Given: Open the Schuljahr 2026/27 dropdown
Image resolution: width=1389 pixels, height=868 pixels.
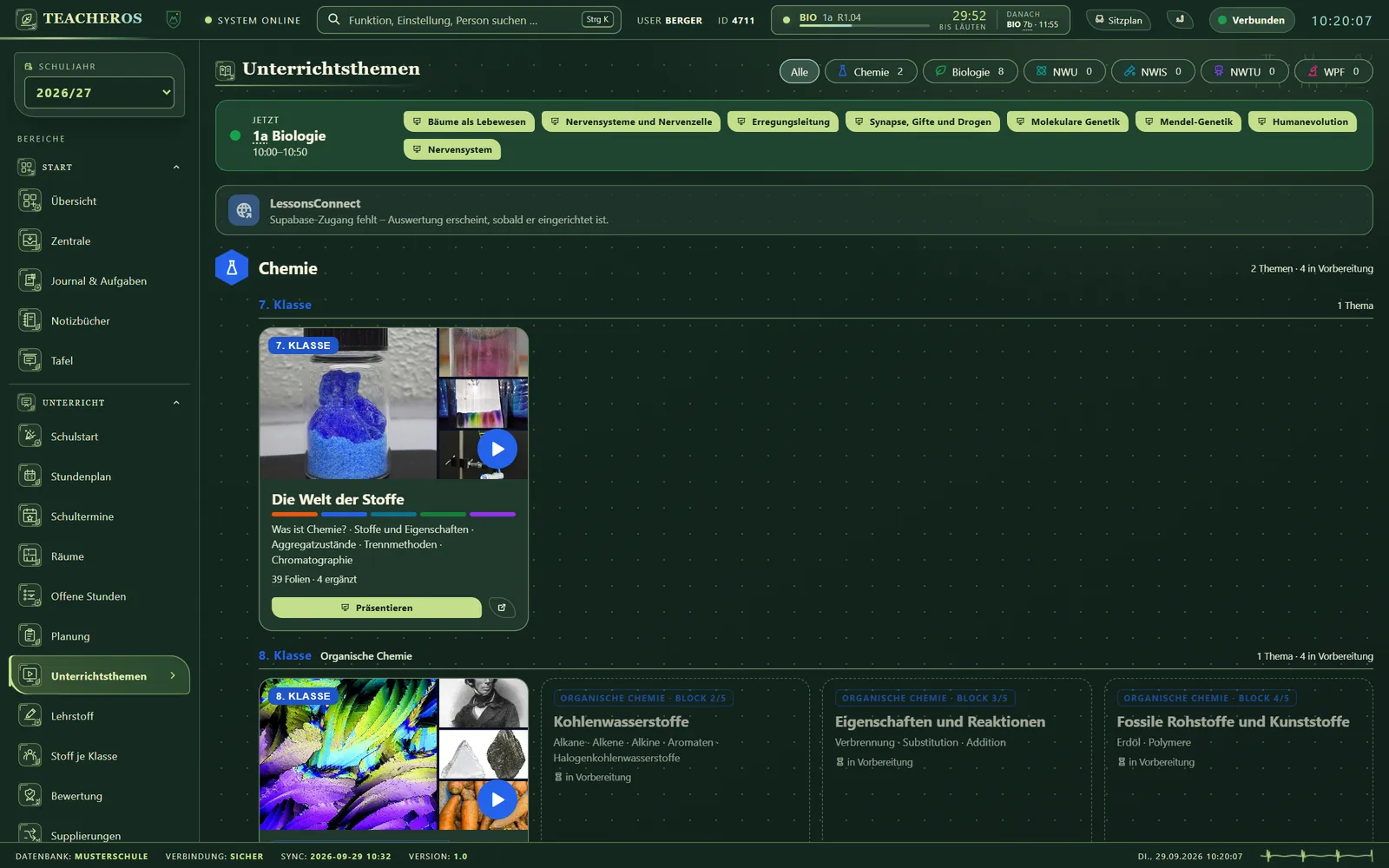Looking at the screenshot, I should click(99, 93).
